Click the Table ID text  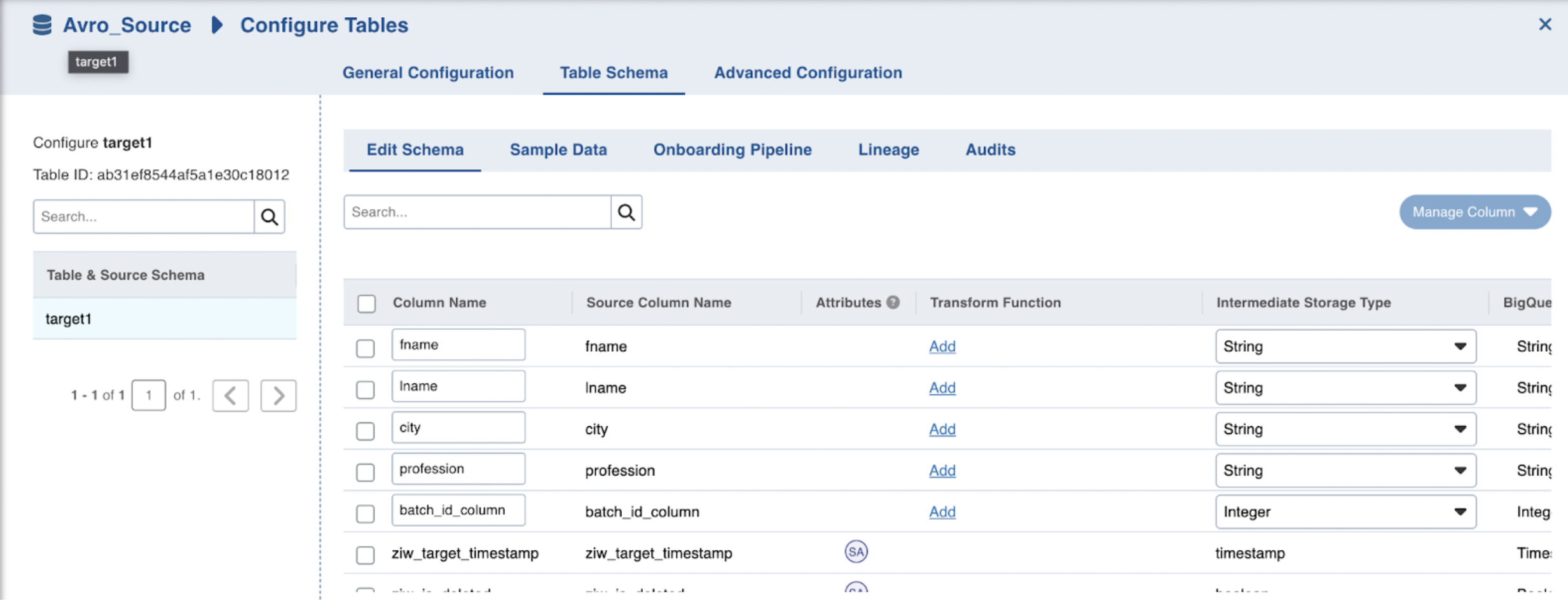161,175
